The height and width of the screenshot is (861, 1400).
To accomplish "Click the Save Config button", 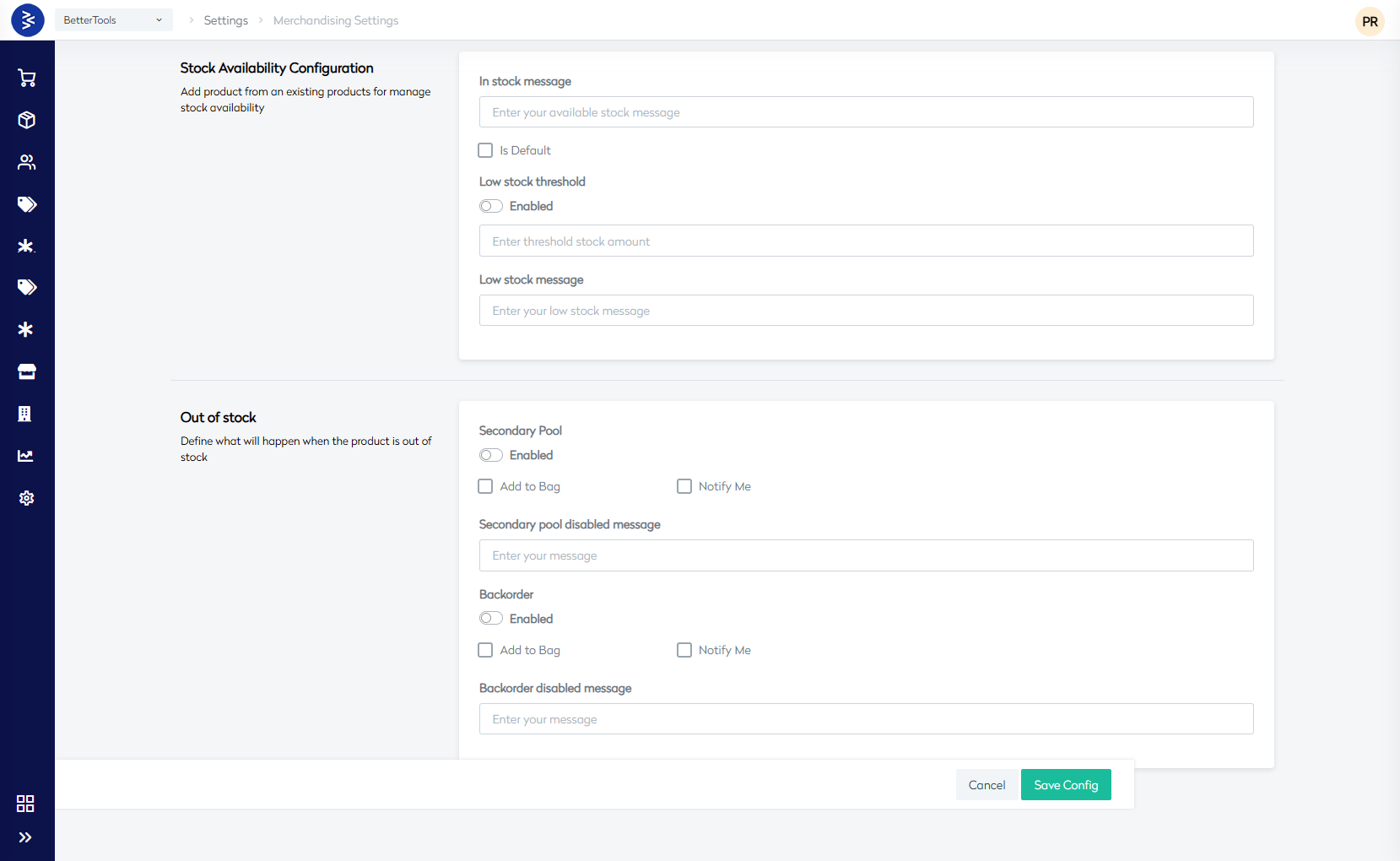I will tap(1065, 785).
